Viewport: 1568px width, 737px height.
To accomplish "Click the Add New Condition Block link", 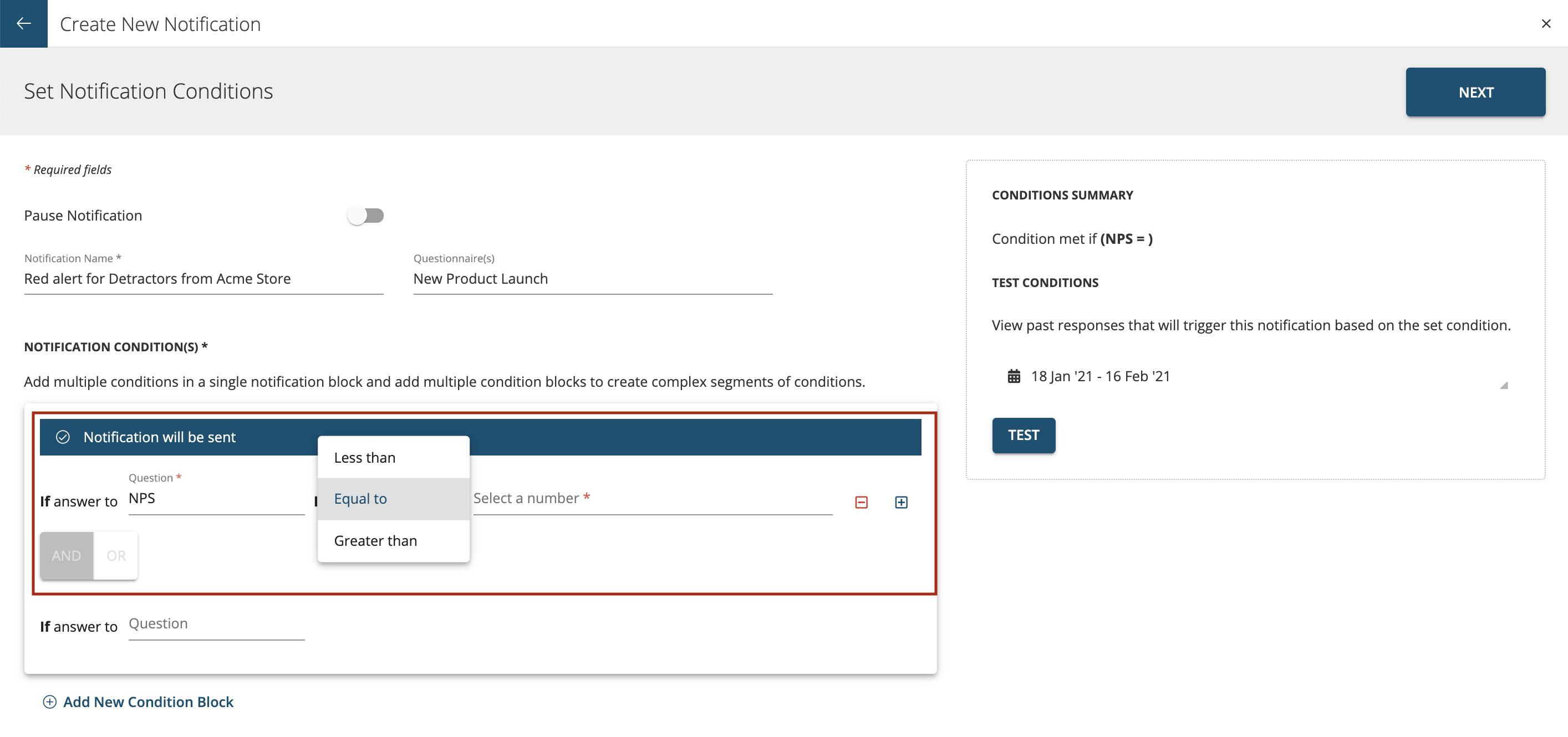I will tap(148, 701).
